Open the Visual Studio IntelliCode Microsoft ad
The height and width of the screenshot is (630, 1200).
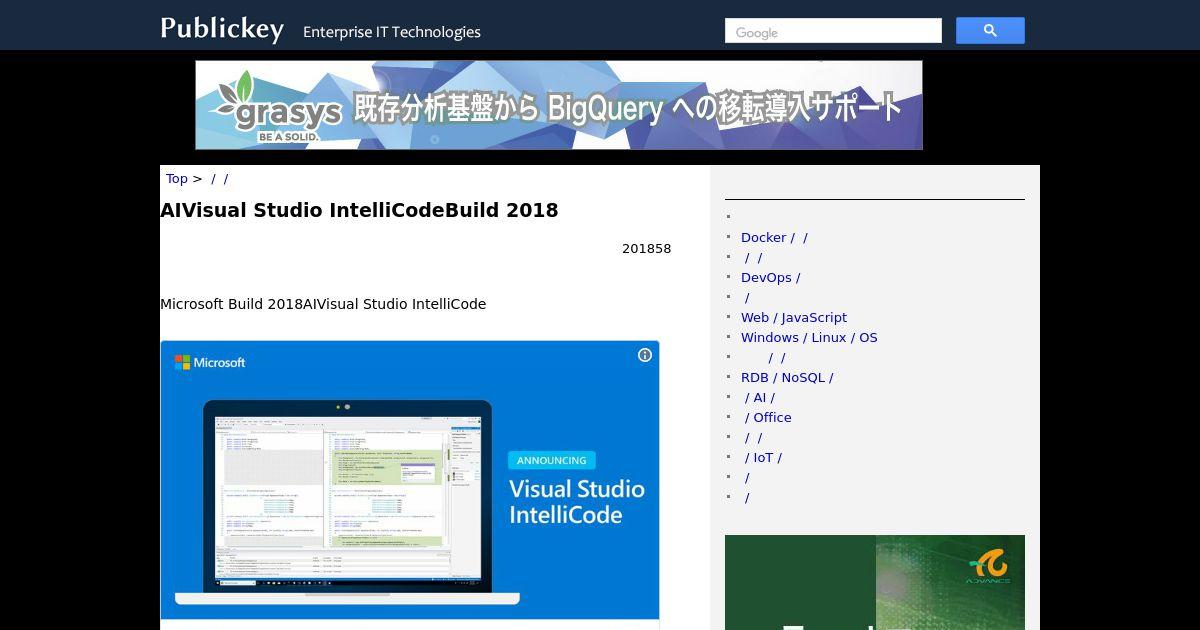[410, 480]
